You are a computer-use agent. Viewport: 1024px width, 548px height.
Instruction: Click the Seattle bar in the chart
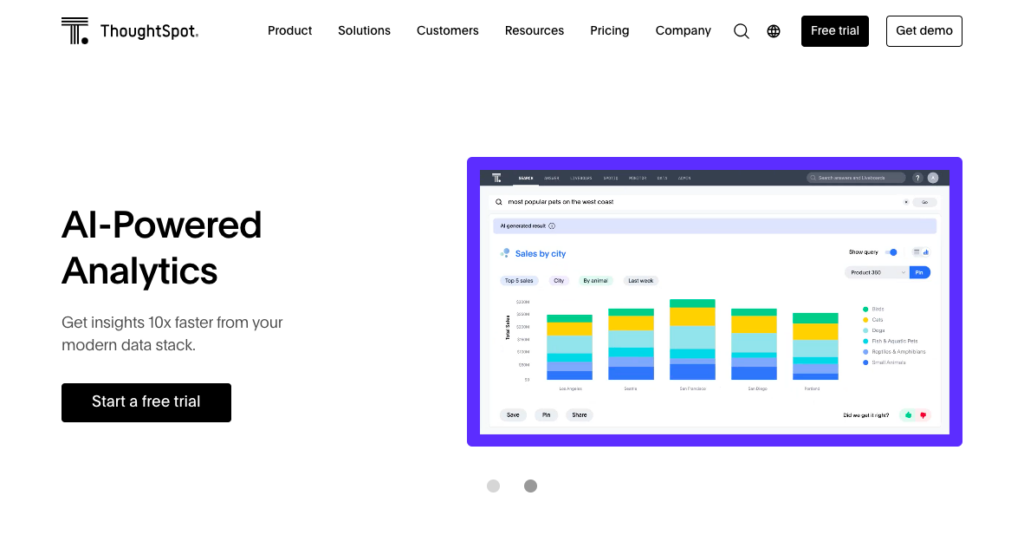pos(631,344)
